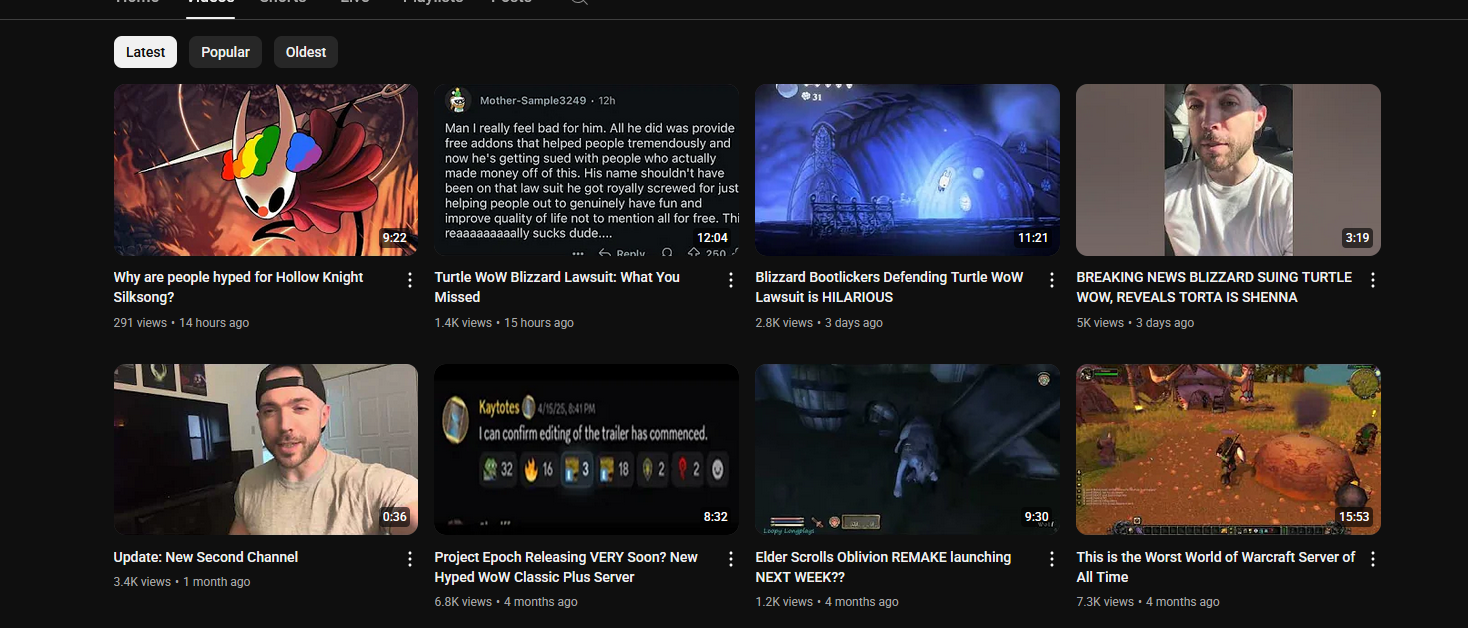Open 'Project Epoch Releasing VERY Soon?' title link
The width and height of the screenshot is (1468, 628).
click(x=566, y=567)
